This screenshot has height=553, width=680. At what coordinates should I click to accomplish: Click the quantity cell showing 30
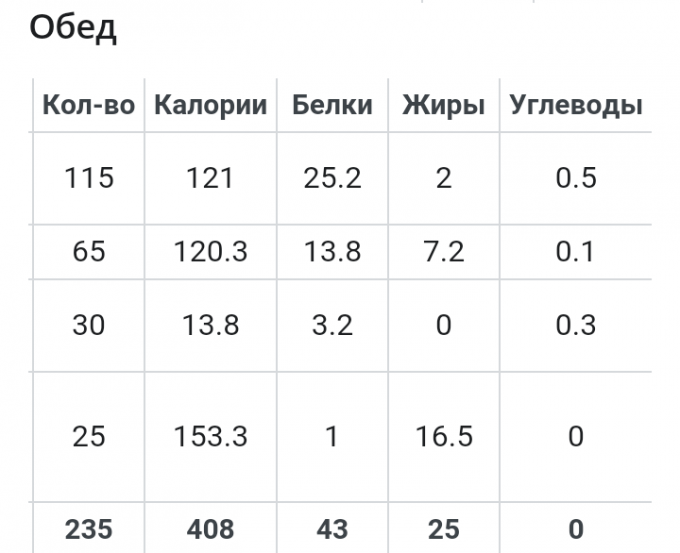click(88, 325)
